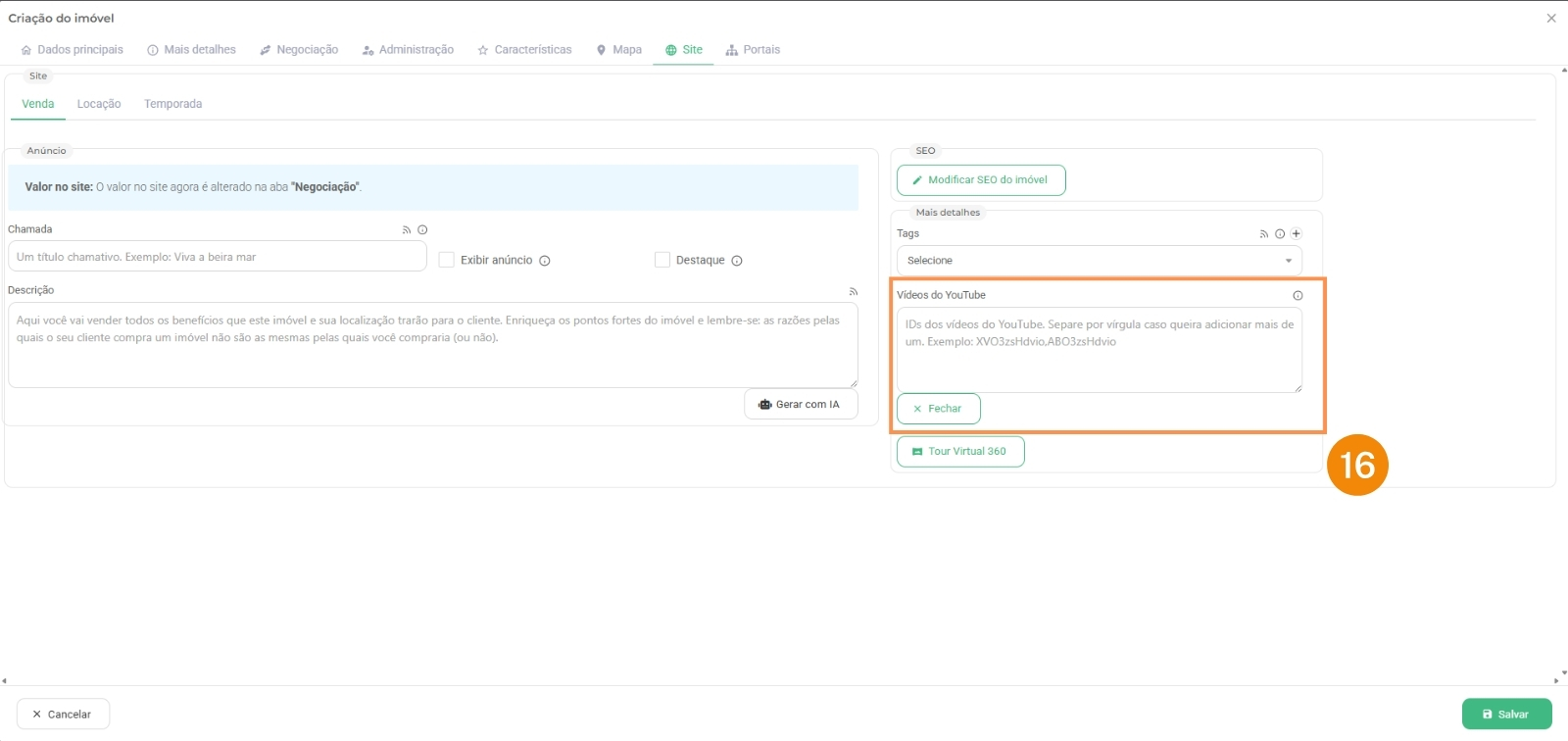Image resolution: width=1568 pixels, height=741 pixels.
Task: Click Fechar to close YouTube videos field
Action: click(x=938, y=409)
